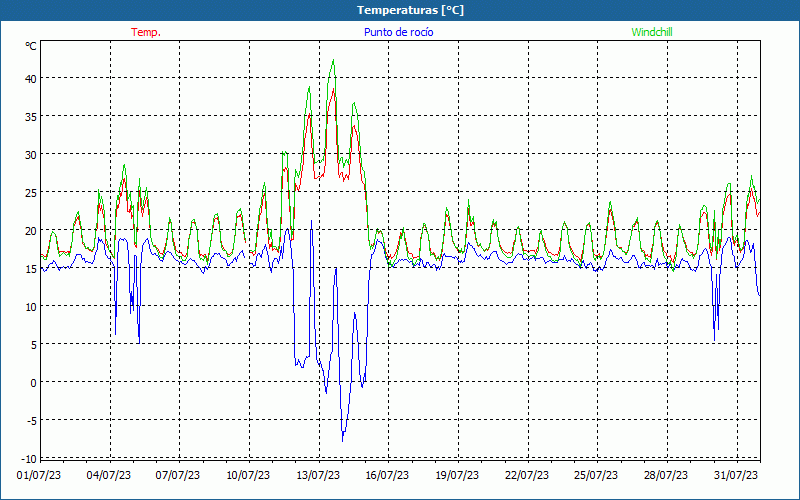This screenshot has height=500, width=800.
Task: Click the 0 value on temperature axis
Action: (34, 383)
